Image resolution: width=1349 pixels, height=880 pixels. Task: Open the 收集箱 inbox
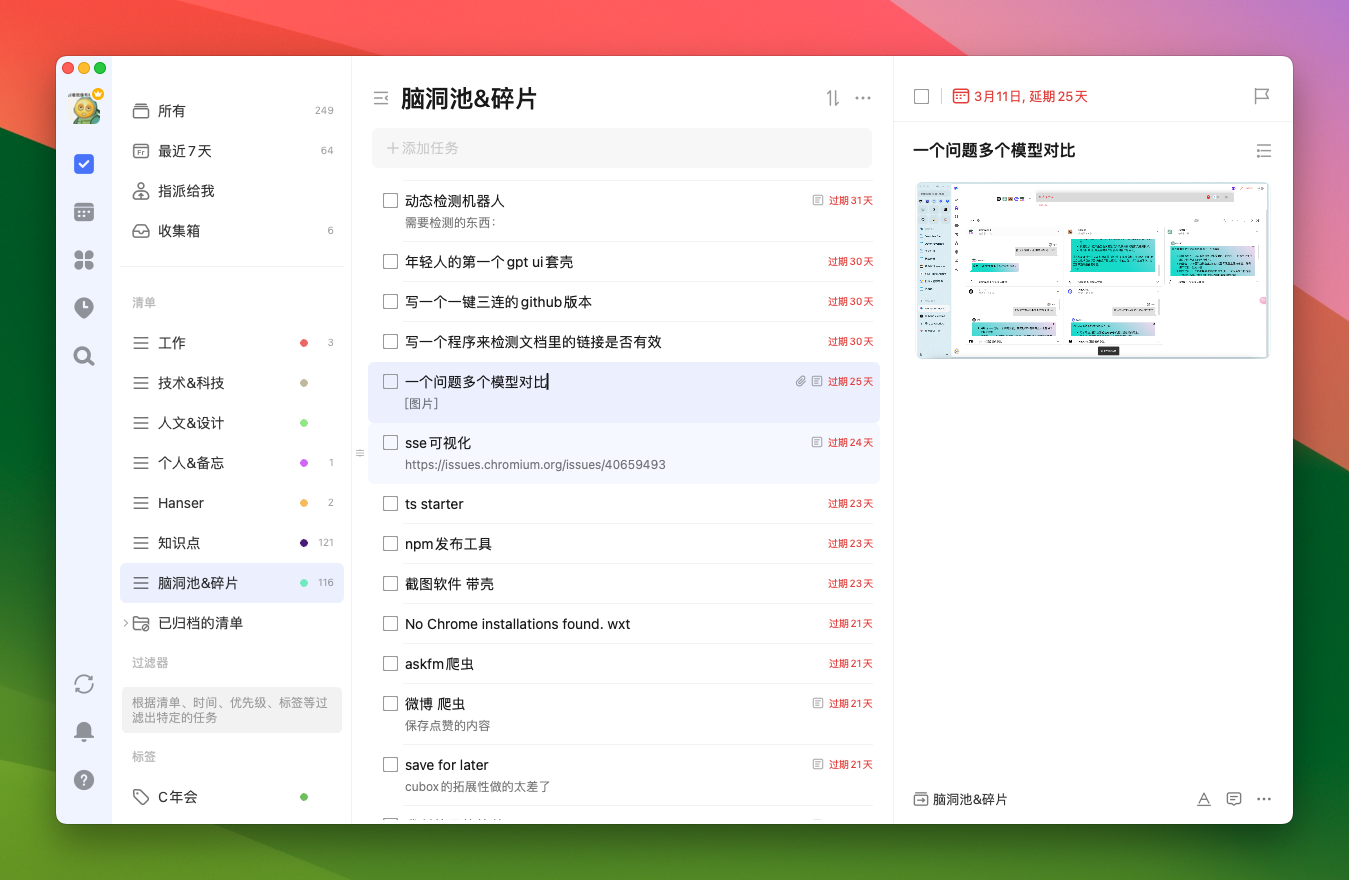click(x=232, y=231)
